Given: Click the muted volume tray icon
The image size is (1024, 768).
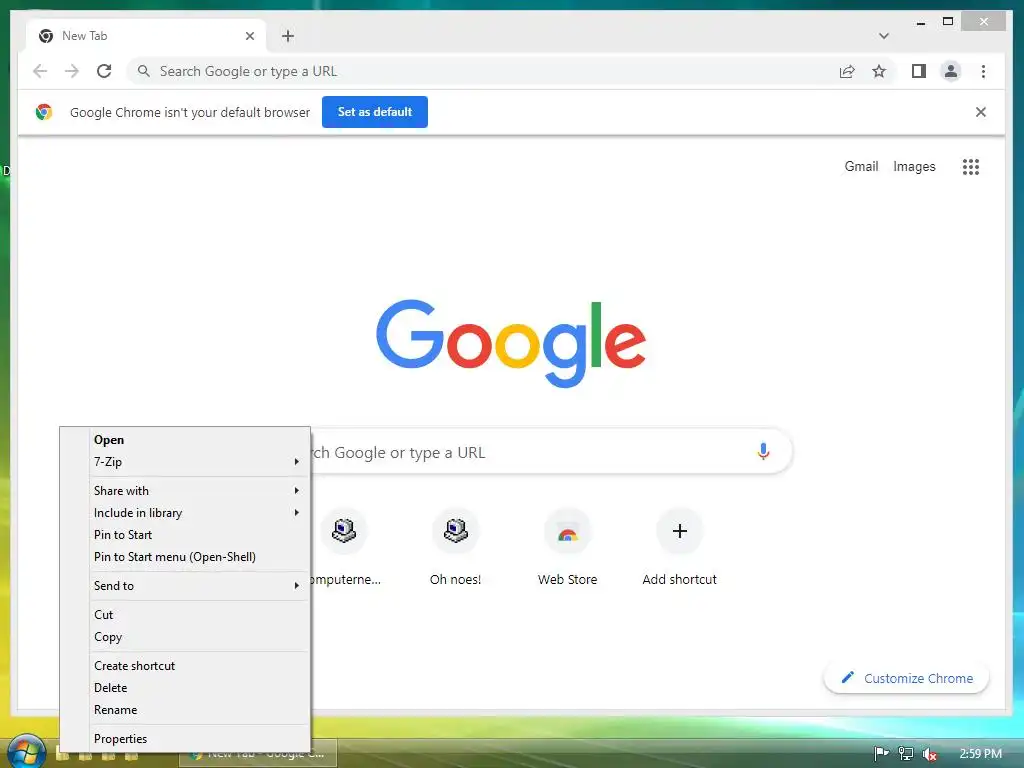Looking at the screenshot, I should click(930, 754).
